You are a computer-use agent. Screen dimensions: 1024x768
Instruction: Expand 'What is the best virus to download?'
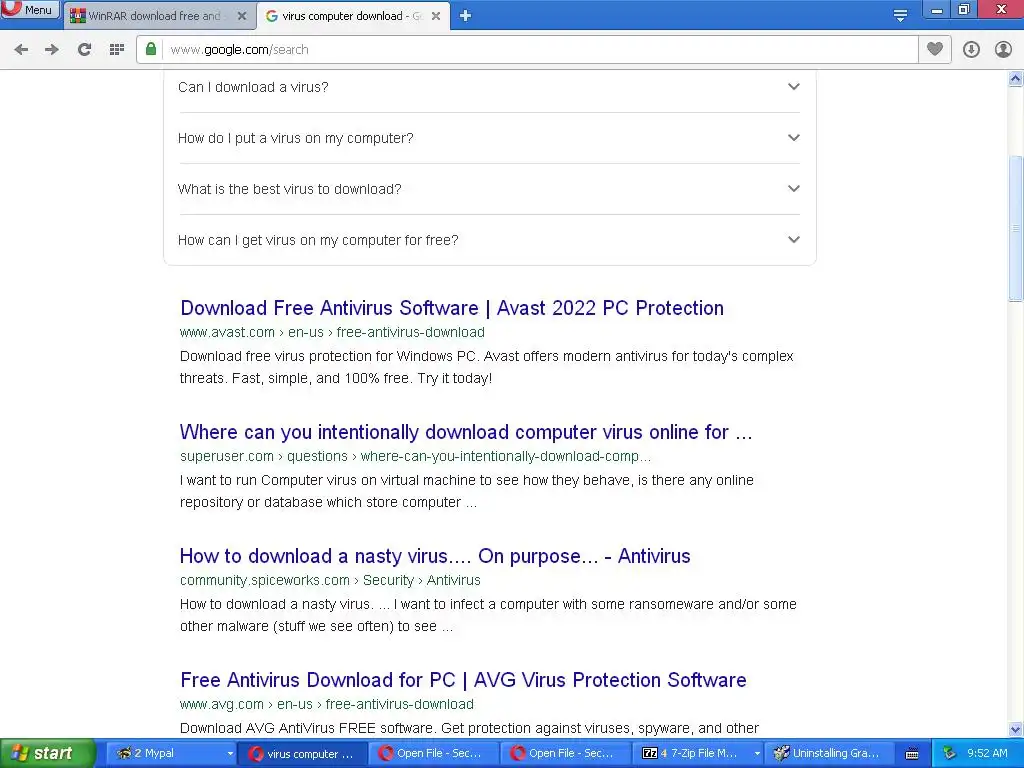[489, 189]
